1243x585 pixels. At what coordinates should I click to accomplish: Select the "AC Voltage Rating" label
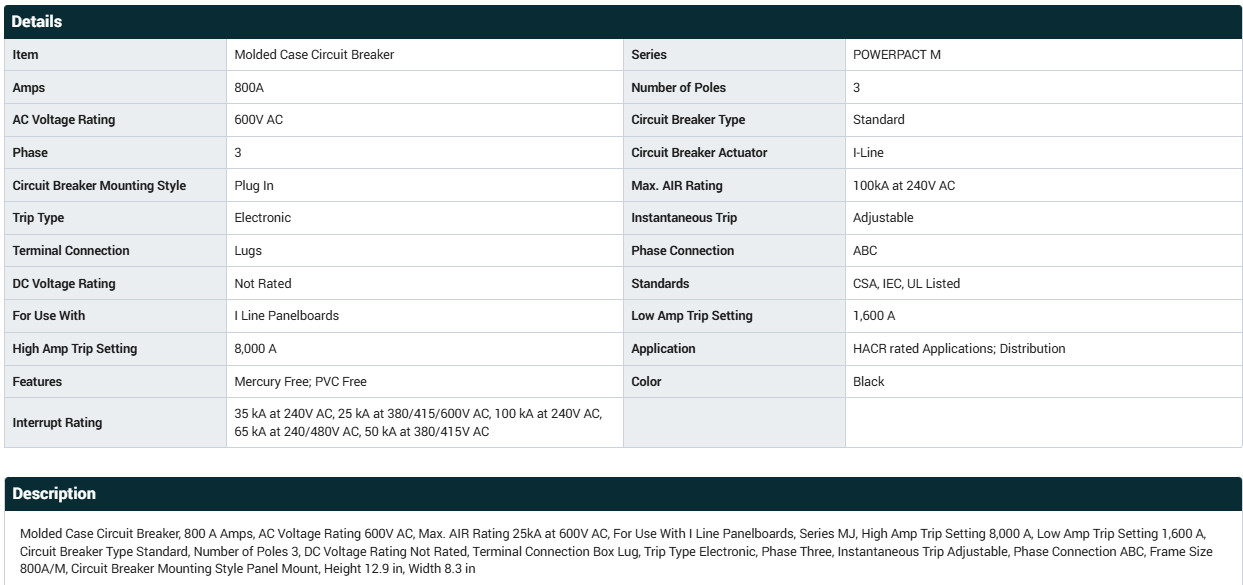coord(64,120)
